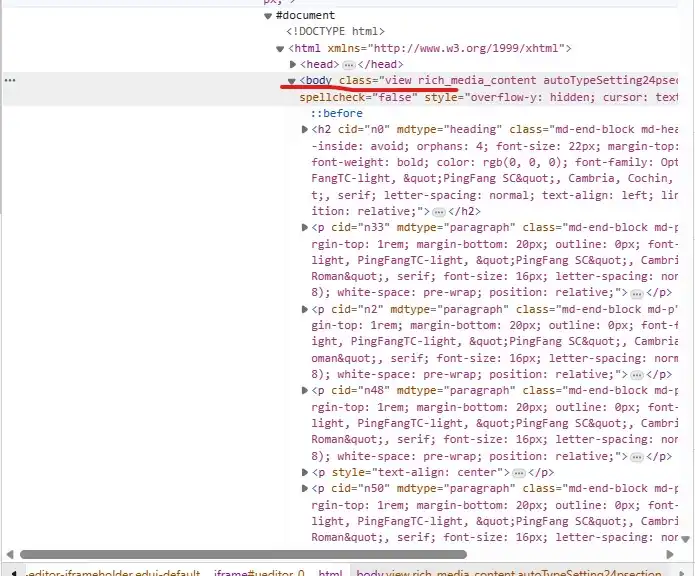Expand the paragraph with cid n48
The image size is (695, 576).
pyautogui.click(x=305, y=390)
